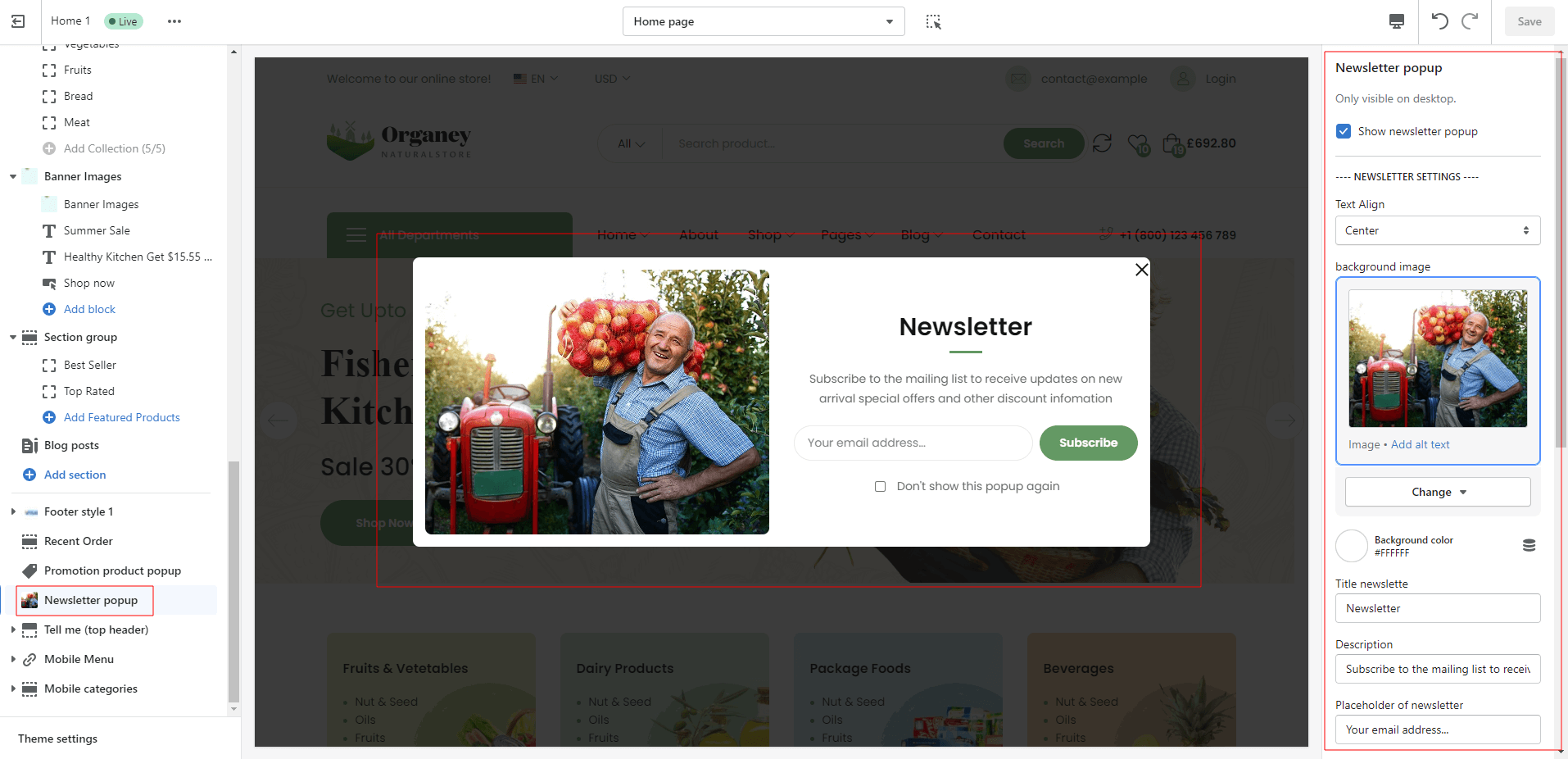This screenshot has width=1568, height=759.
Task: Click the Title newslette input field
Action: point(1437,608)
